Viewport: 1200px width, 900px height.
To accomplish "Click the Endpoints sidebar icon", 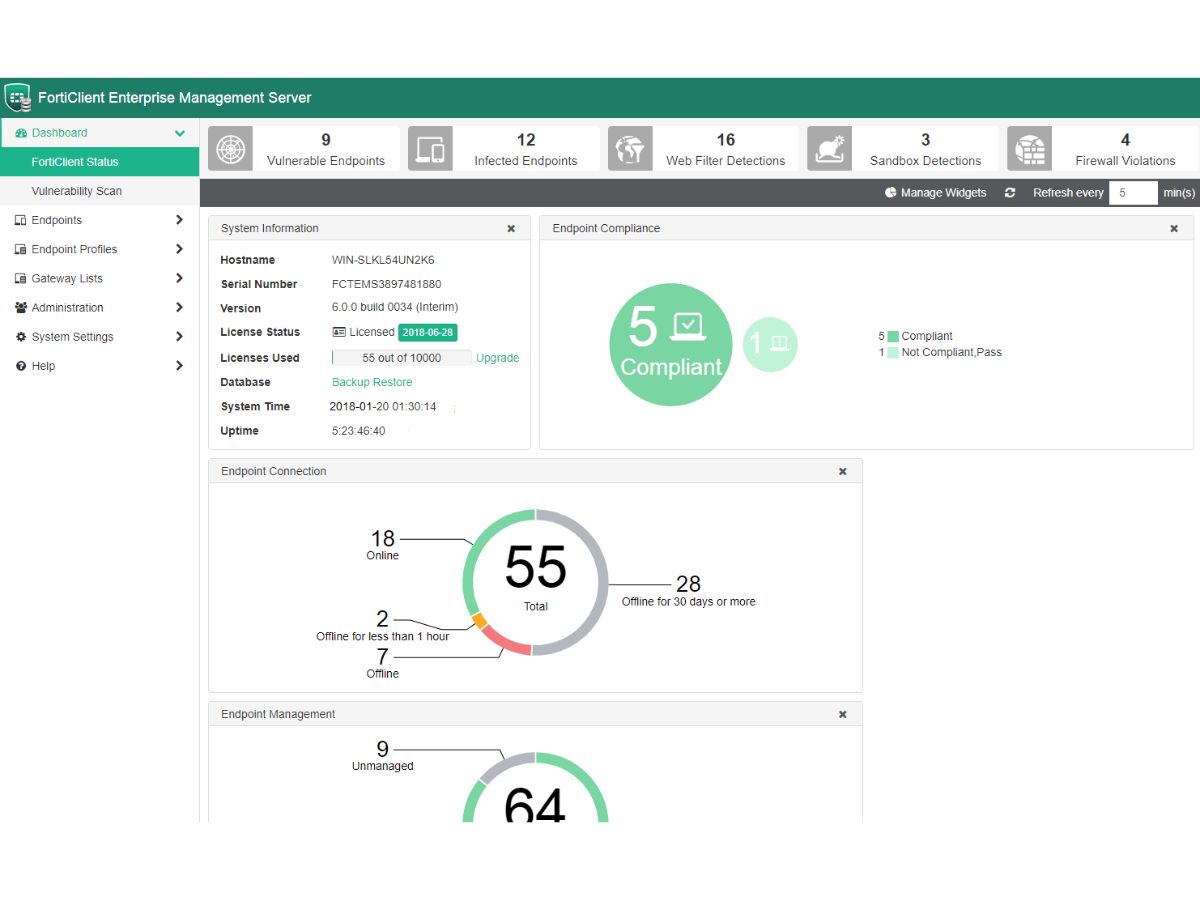I will (21, 220).
